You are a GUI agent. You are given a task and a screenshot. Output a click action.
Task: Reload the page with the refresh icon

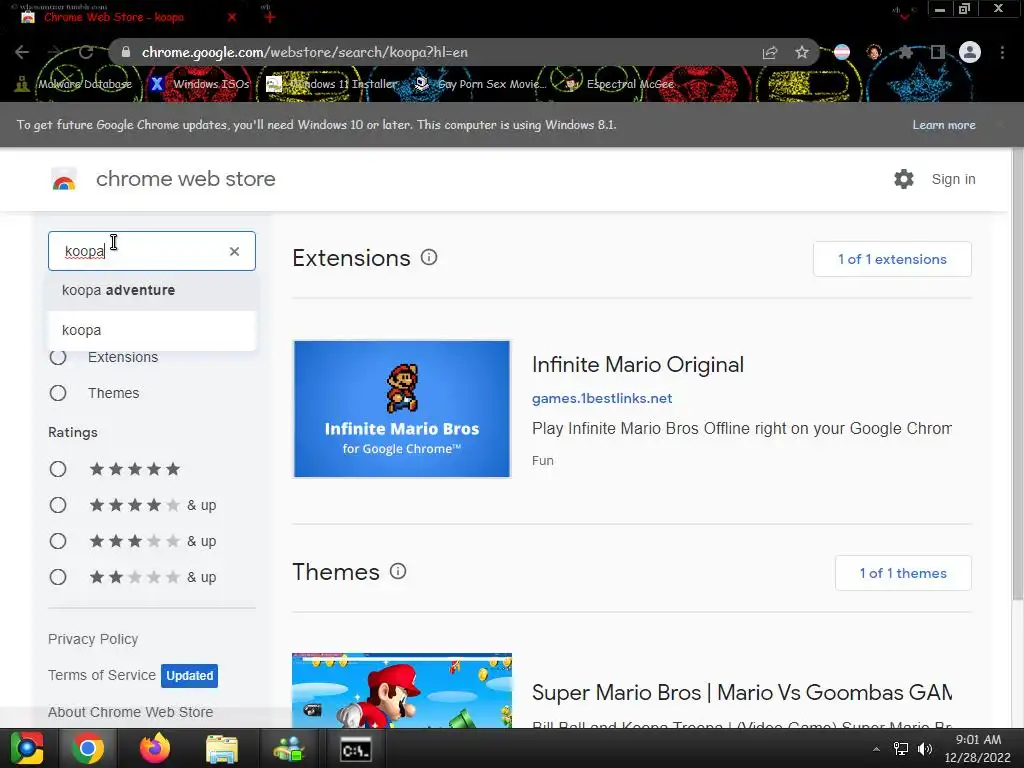pyautogui.click(x=86, y=52)
